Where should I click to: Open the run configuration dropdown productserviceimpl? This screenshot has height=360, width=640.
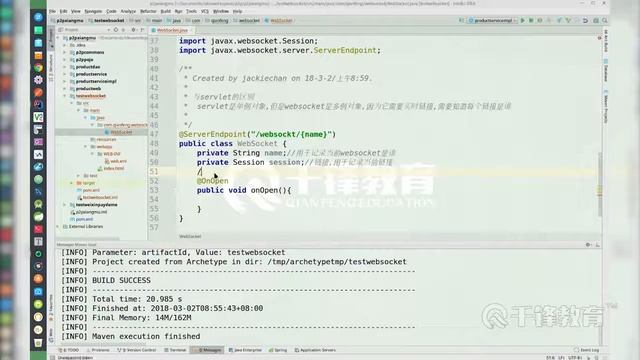(x=493, y=20)
